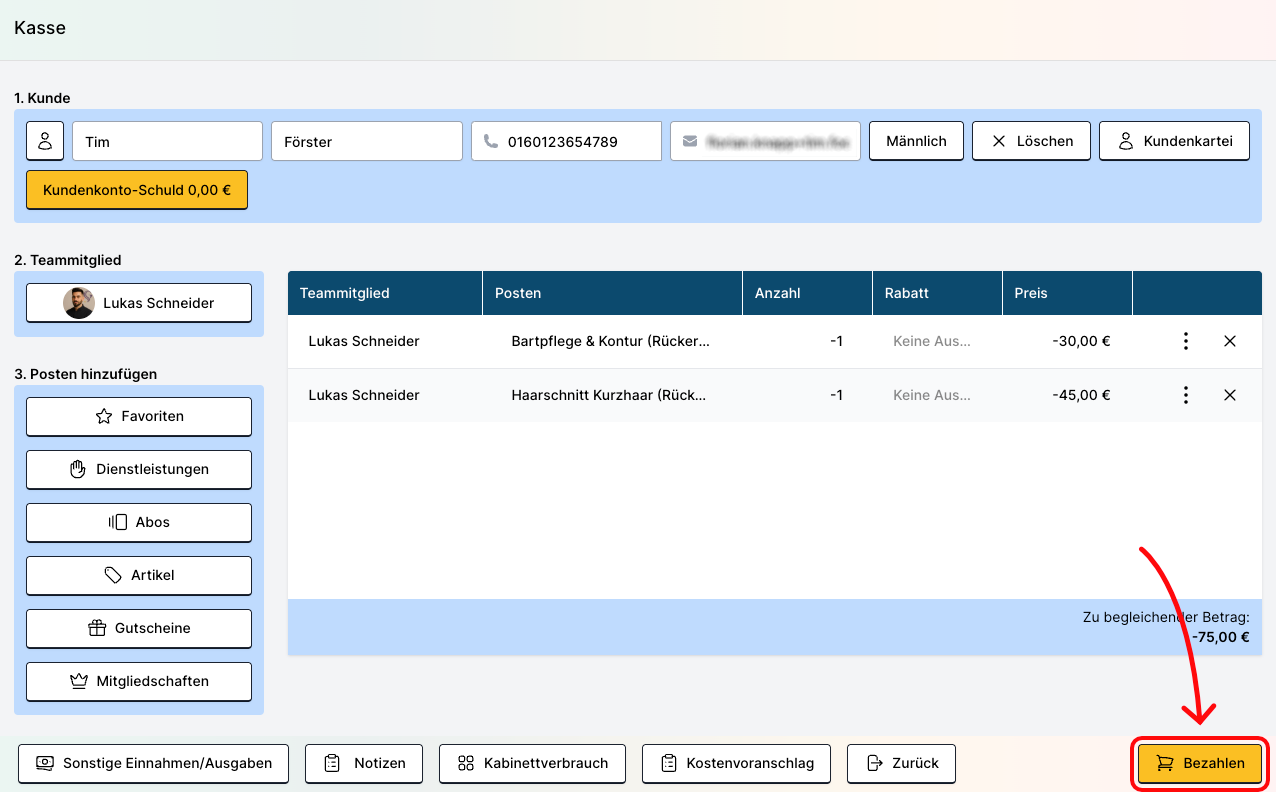The height and width of the screenshot is (792, 1276).
Task: Remove the Bartpflege & Kontur item with X
Action: point(1230,341)
